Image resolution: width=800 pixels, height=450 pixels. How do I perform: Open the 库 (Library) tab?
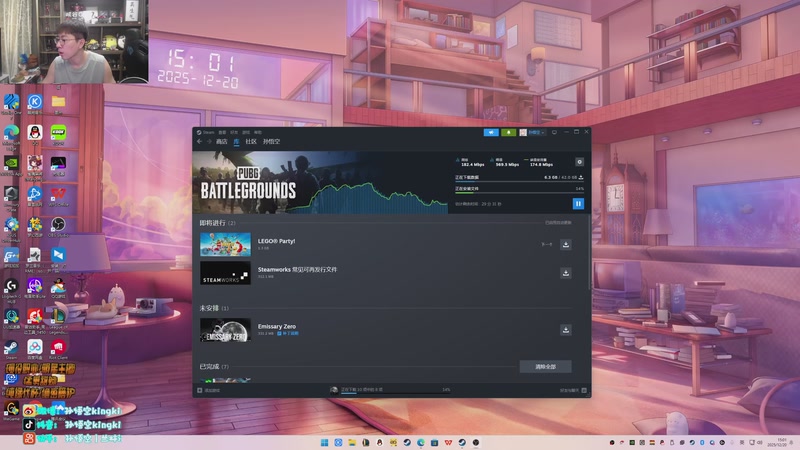pos(236,141)
